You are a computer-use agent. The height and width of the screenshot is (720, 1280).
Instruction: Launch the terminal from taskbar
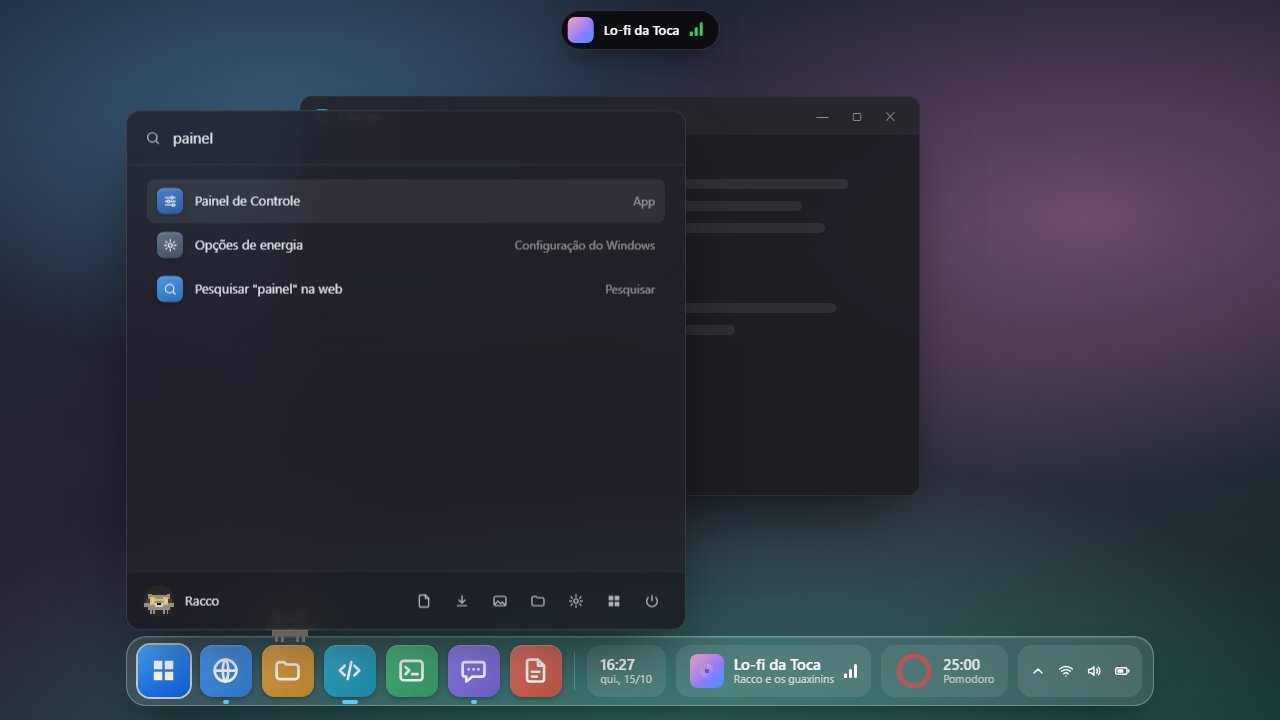tap(412, 671)
